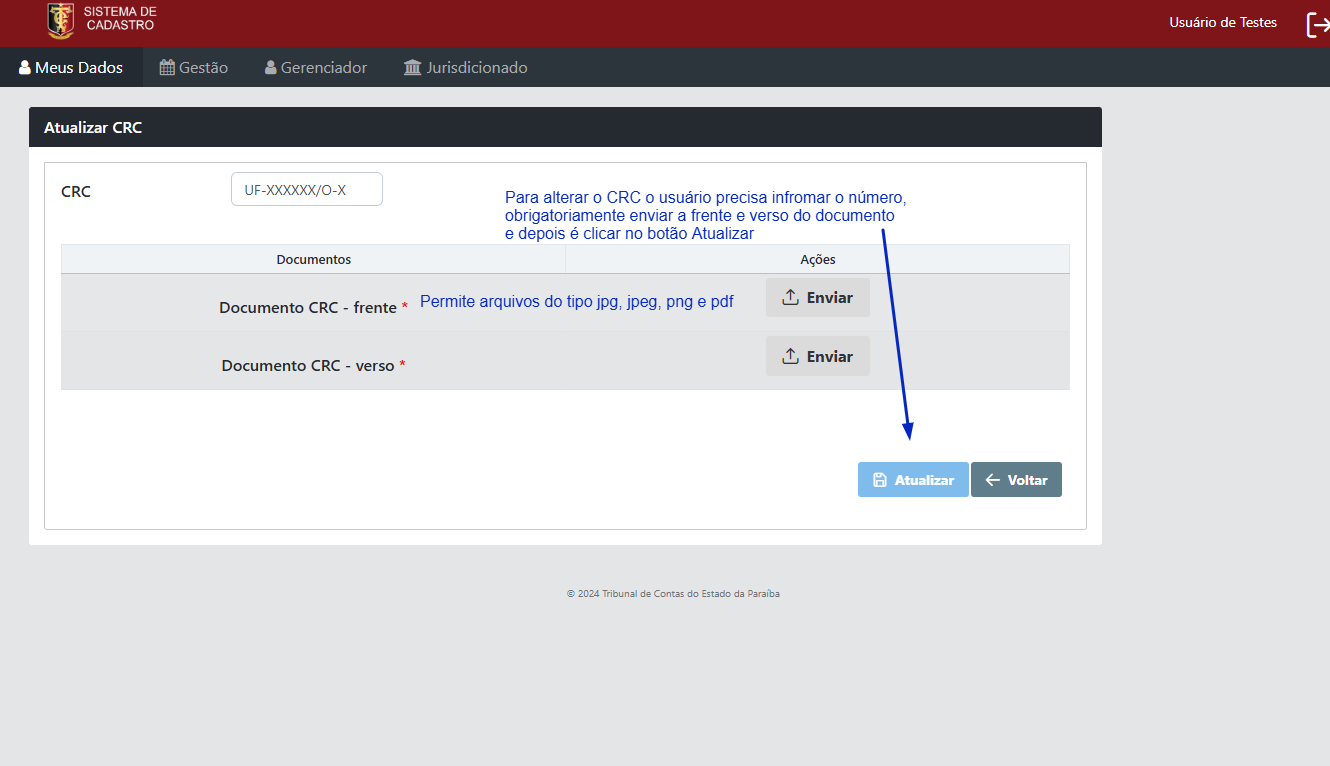Click the Documentos column header
This screenshot has height=766, width=1330.
(x=314, y=259)
